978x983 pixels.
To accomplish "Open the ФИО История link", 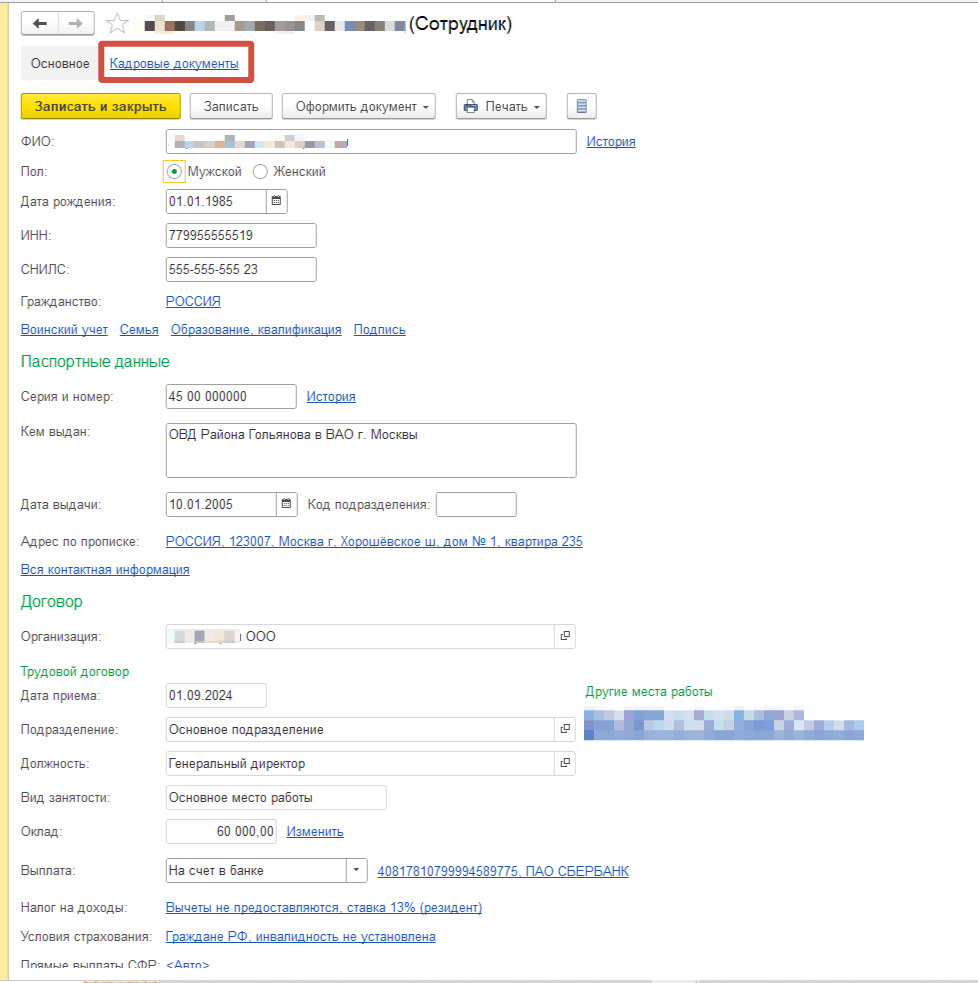I will pos(611,142).
